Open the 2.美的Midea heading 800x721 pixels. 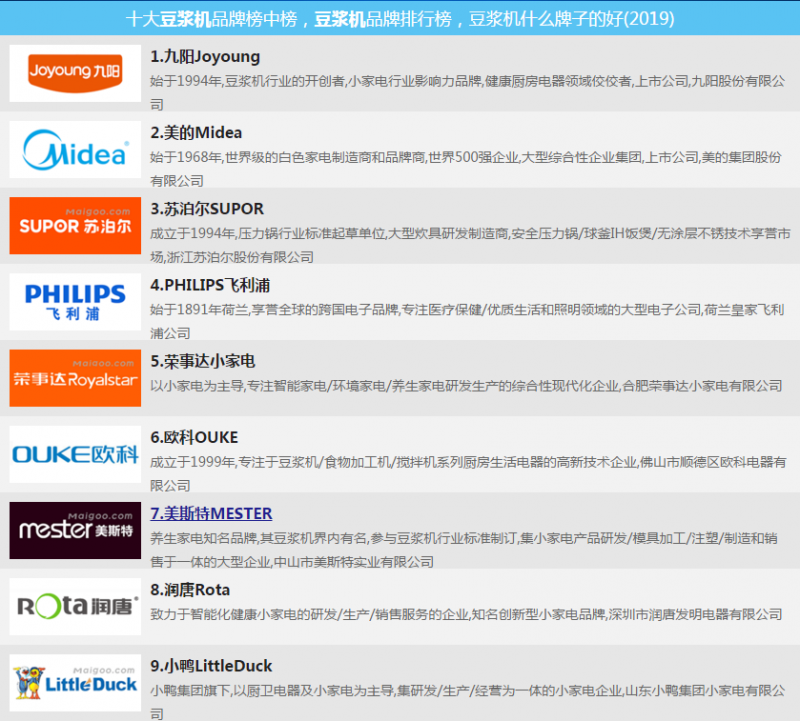tap(196, 133)
